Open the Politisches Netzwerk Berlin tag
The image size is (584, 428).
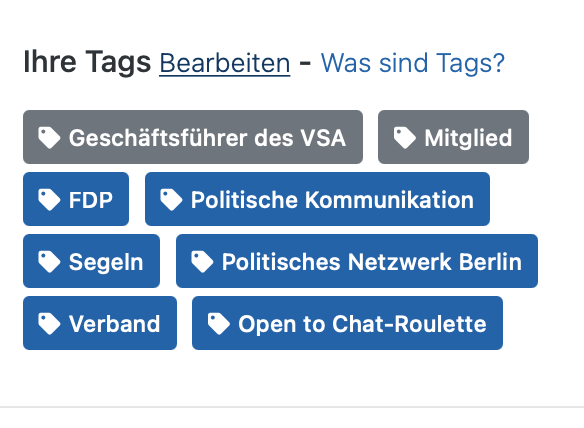pos(357,261)
